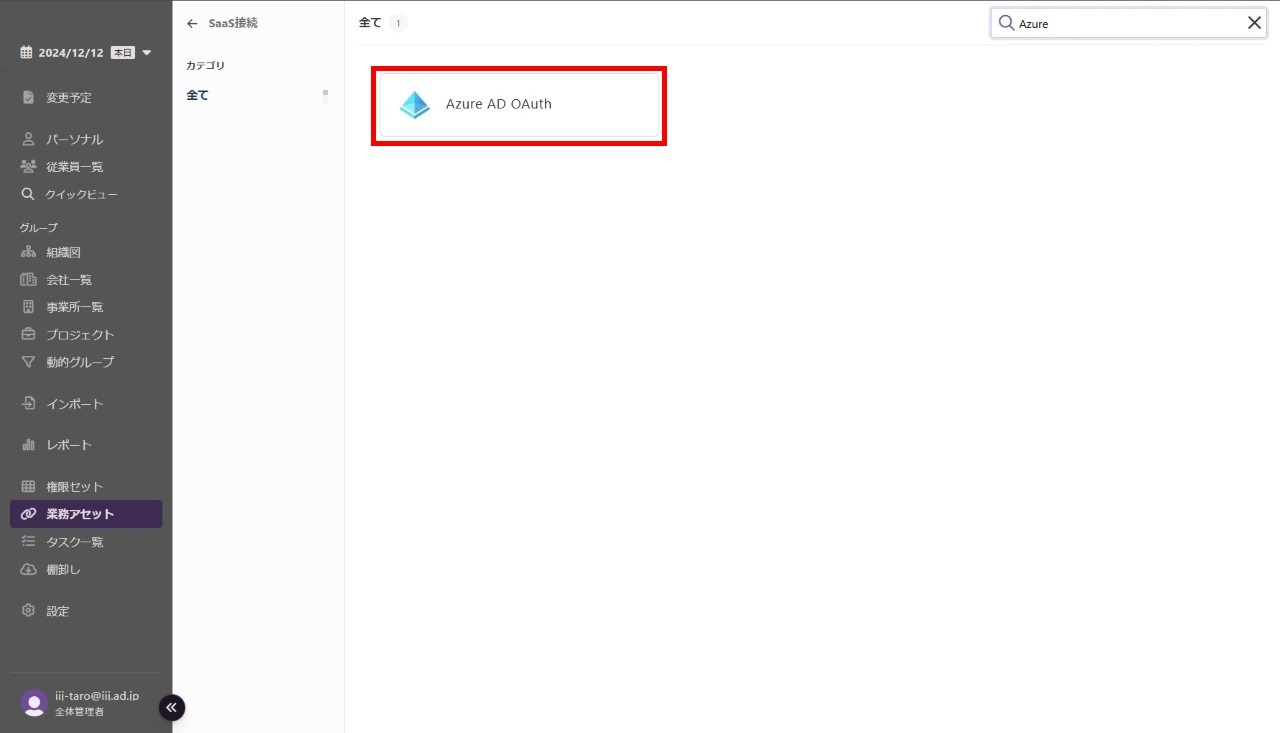Select the 全て category filter
The image size is (1280, 733).
198,96
